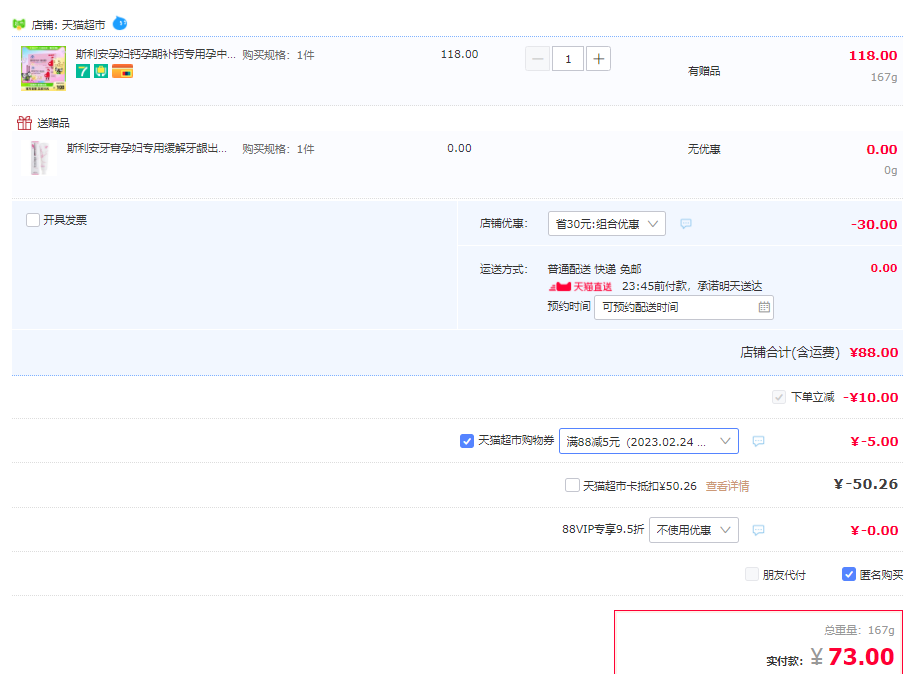Open the 查看详情 link

(x=727, y=486)
